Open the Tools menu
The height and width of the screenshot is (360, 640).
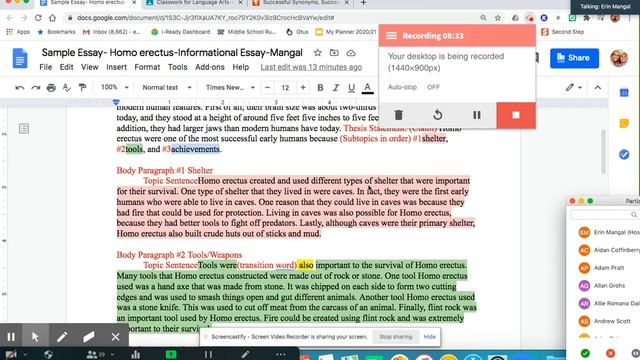click(177, 67)
